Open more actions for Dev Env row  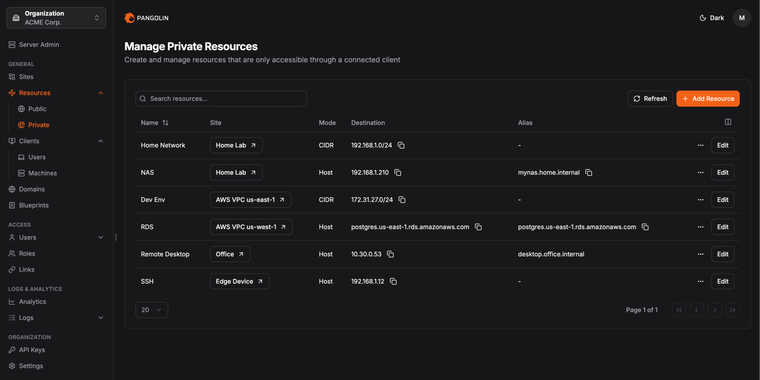point(700,200)
